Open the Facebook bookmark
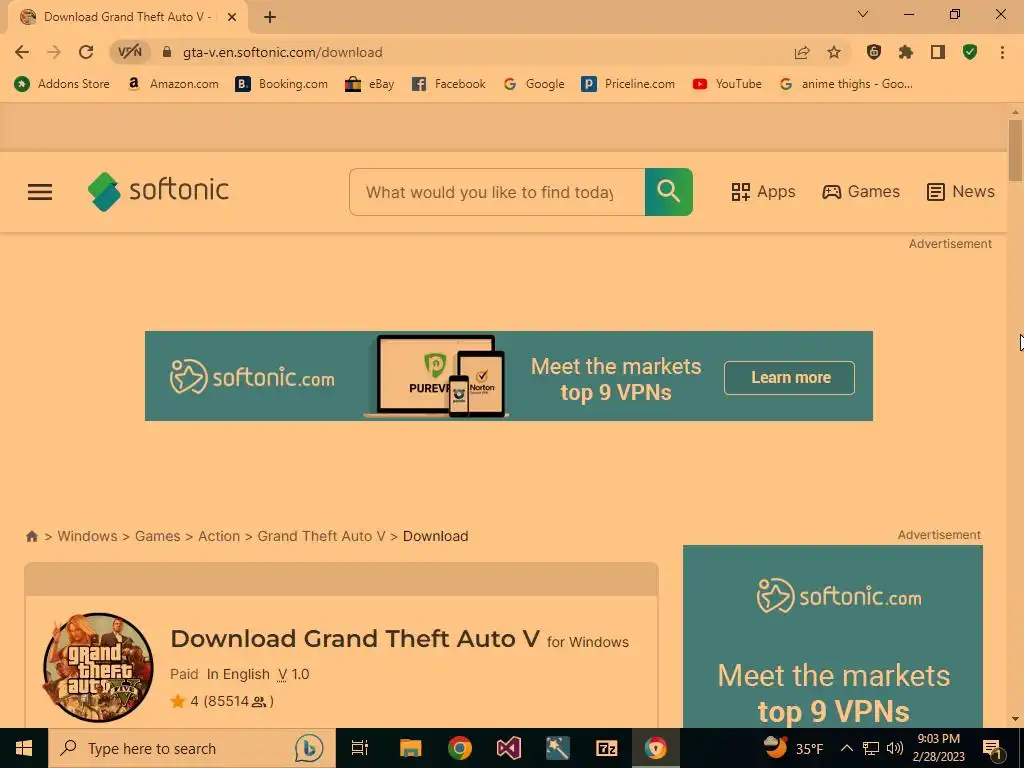 click(x=449, y=84)
